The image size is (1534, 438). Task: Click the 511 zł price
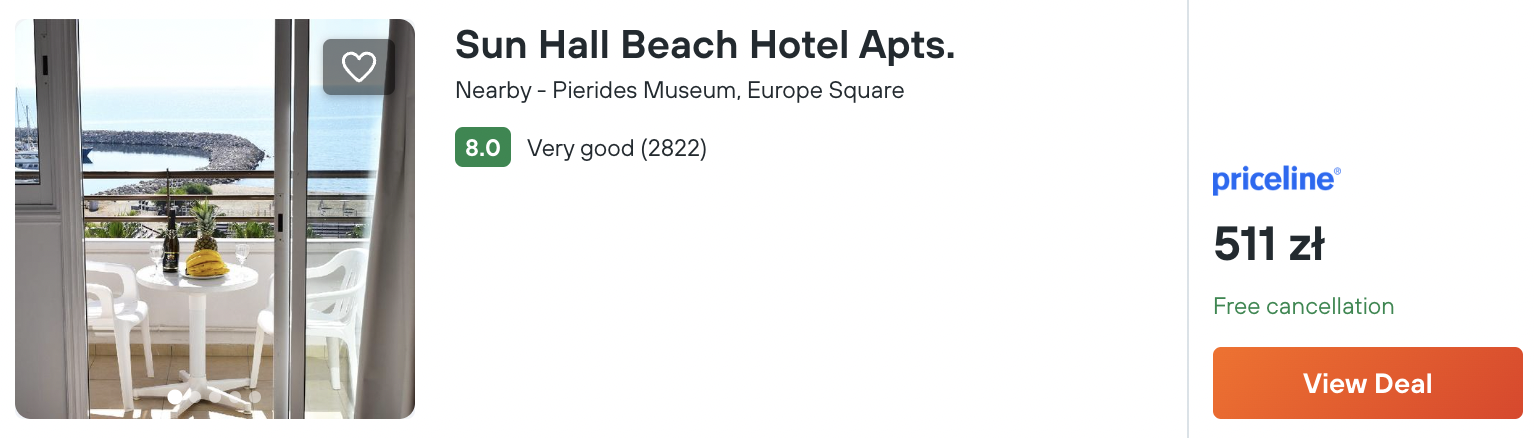1268,245
